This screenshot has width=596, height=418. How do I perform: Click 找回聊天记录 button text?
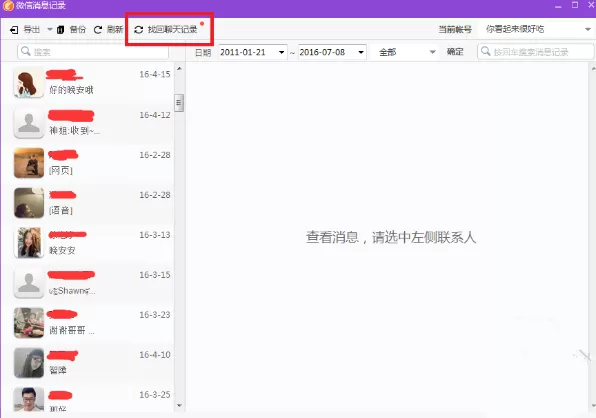coord(173,29)
